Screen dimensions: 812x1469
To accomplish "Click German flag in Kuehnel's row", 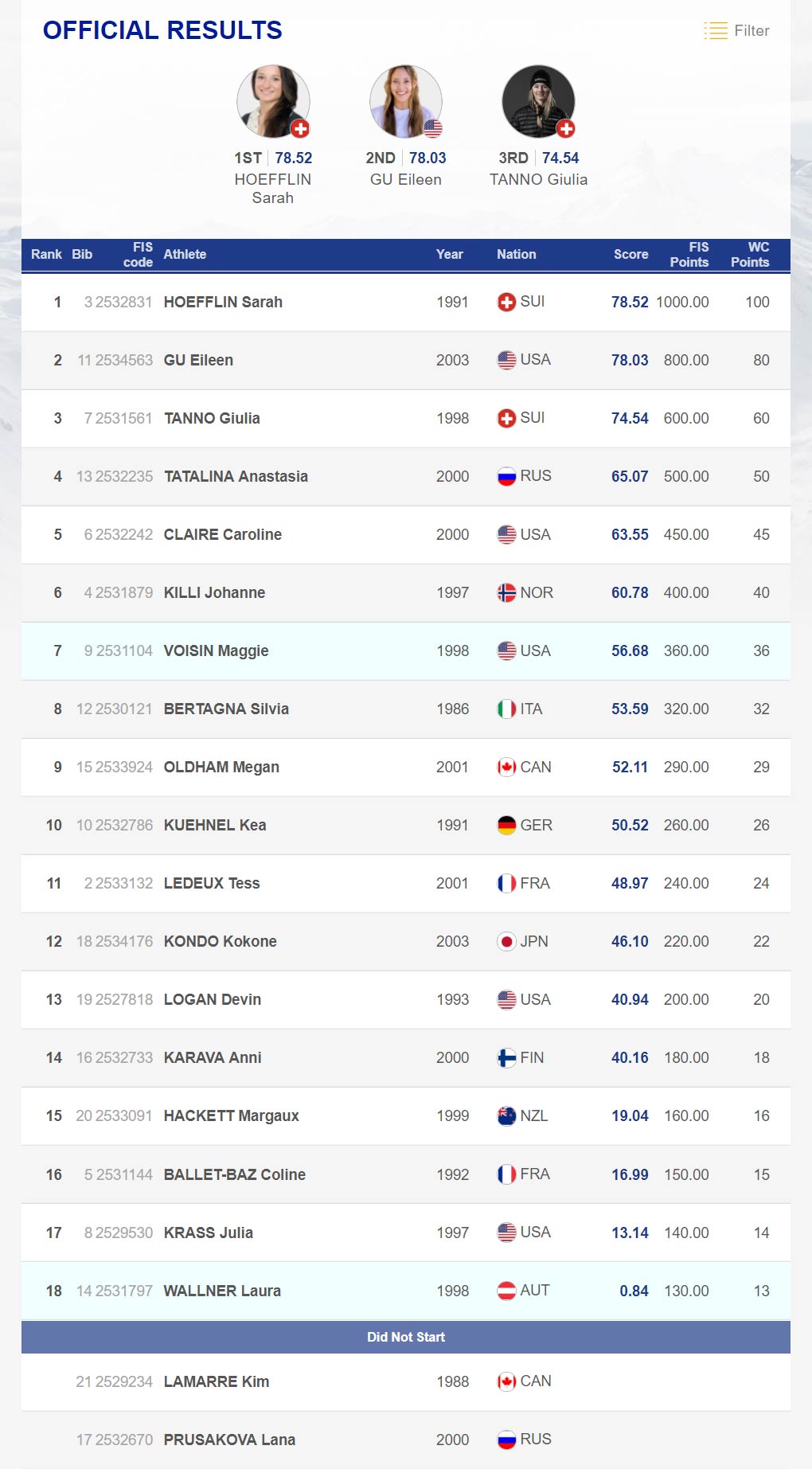I will pos(506,826).
